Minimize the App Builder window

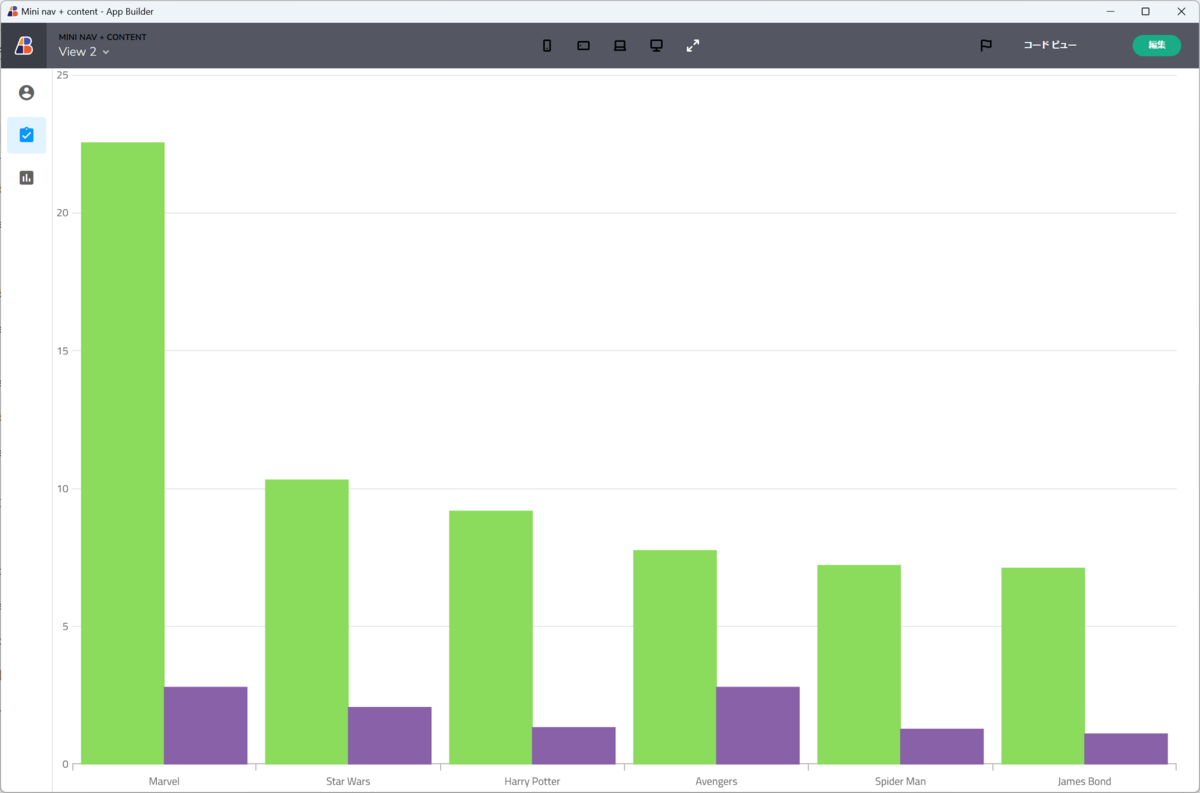[x=1111, y=11]
